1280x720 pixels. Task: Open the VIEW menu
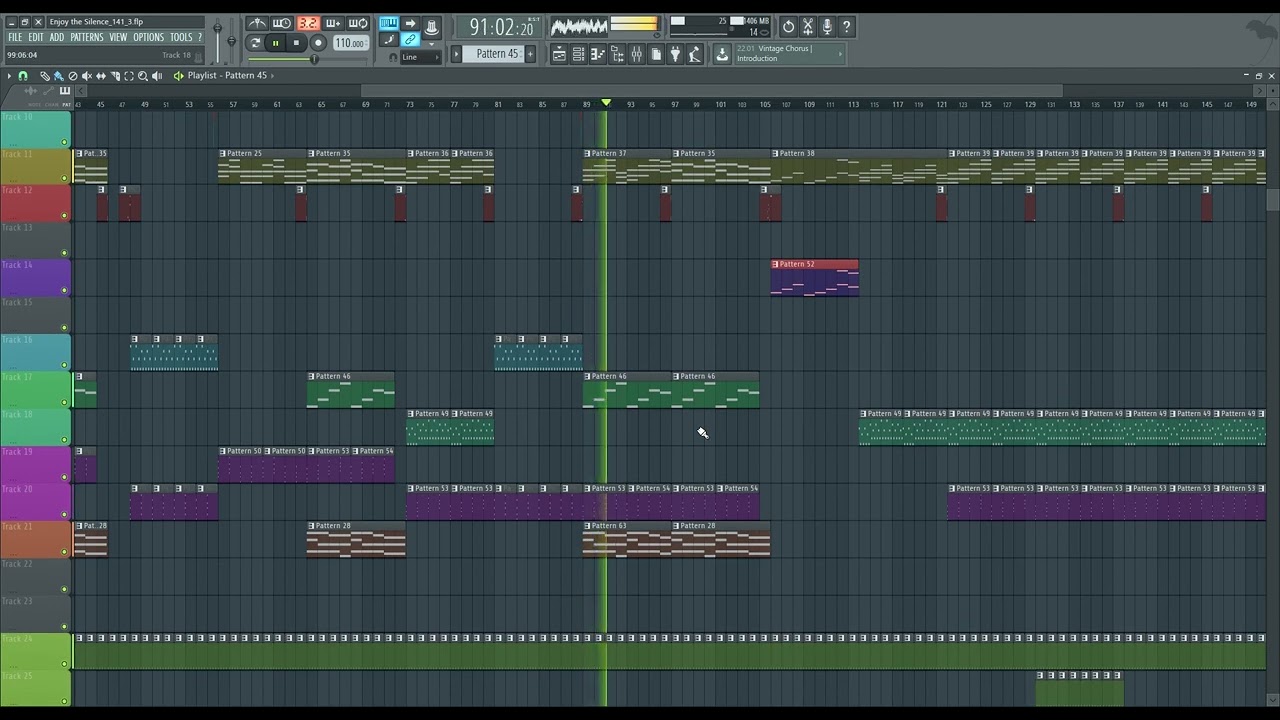click(118, 38)
